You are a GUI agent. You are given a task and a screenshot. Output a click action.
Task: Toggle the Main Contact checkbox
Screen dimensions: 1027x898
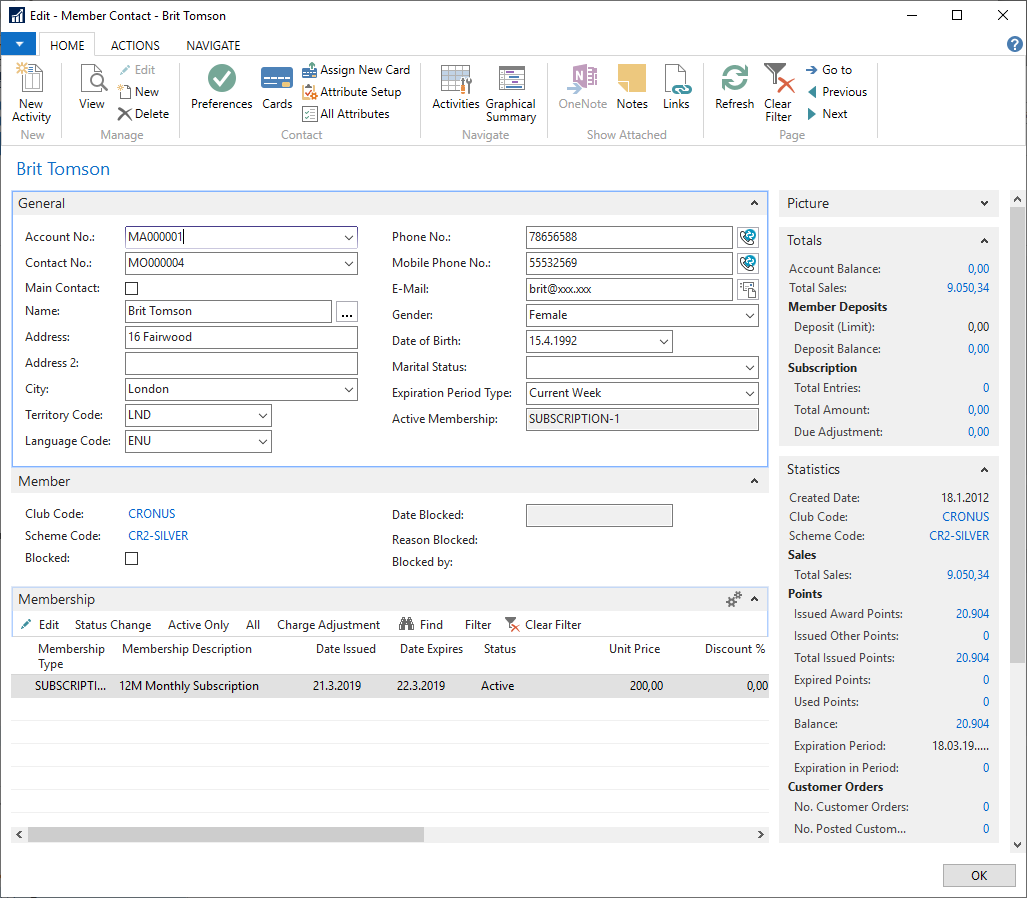(x=131, y=289)
